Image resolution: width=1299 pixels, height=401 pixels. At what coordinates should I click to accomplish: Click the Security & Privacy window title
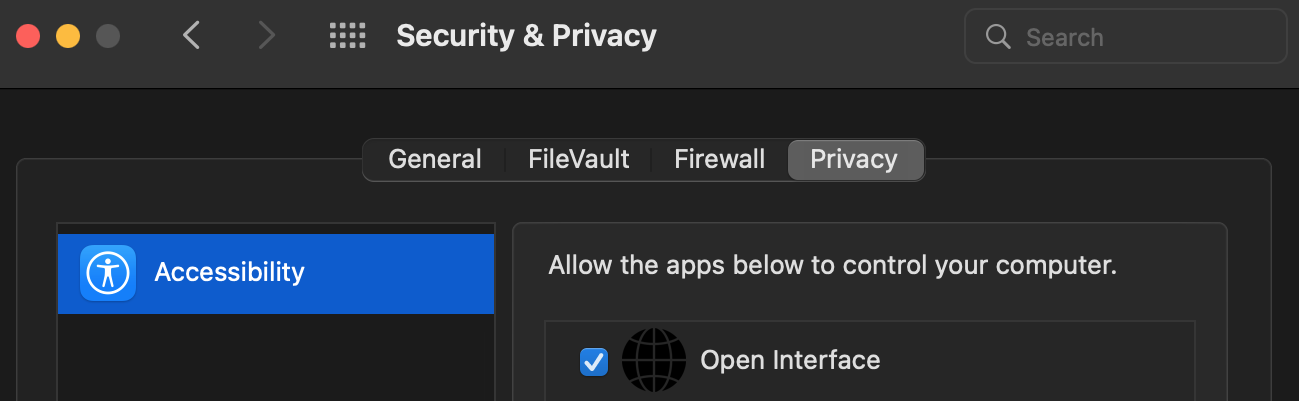[x=526, y=36]
